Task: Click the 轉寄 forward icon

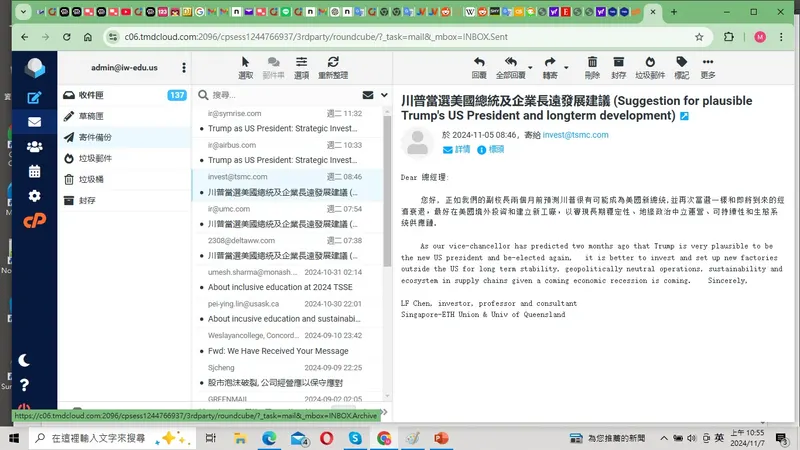Action: coord(549,67)
